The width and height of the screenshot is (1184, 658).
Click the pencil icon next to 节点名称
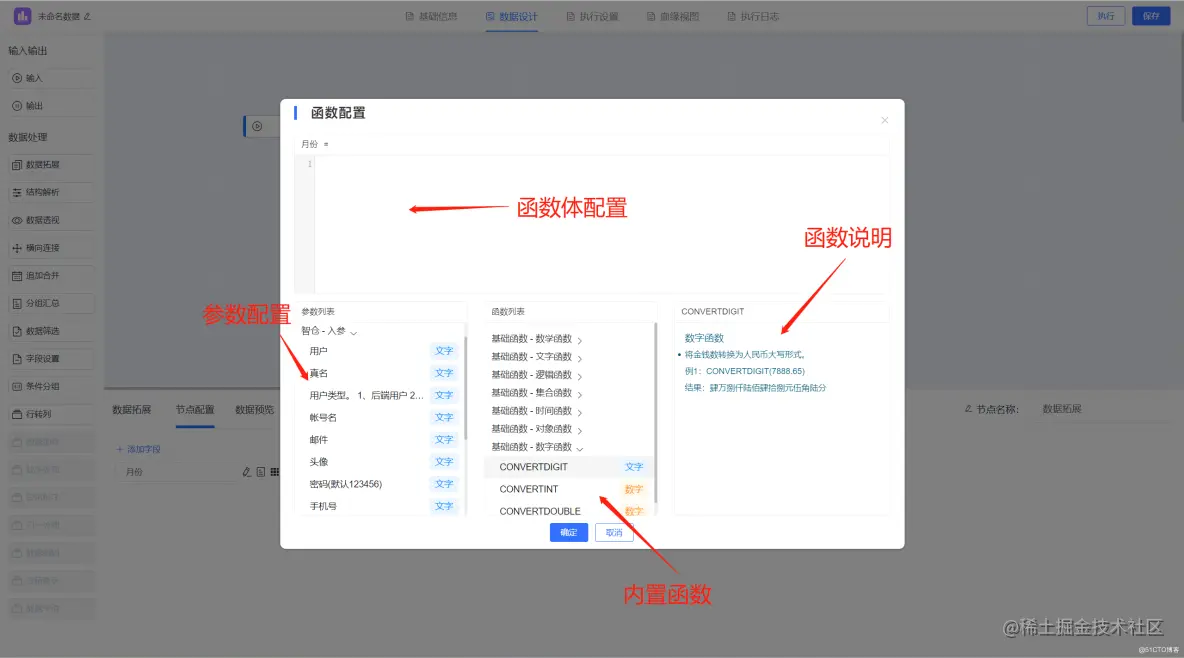pos(968,409)
